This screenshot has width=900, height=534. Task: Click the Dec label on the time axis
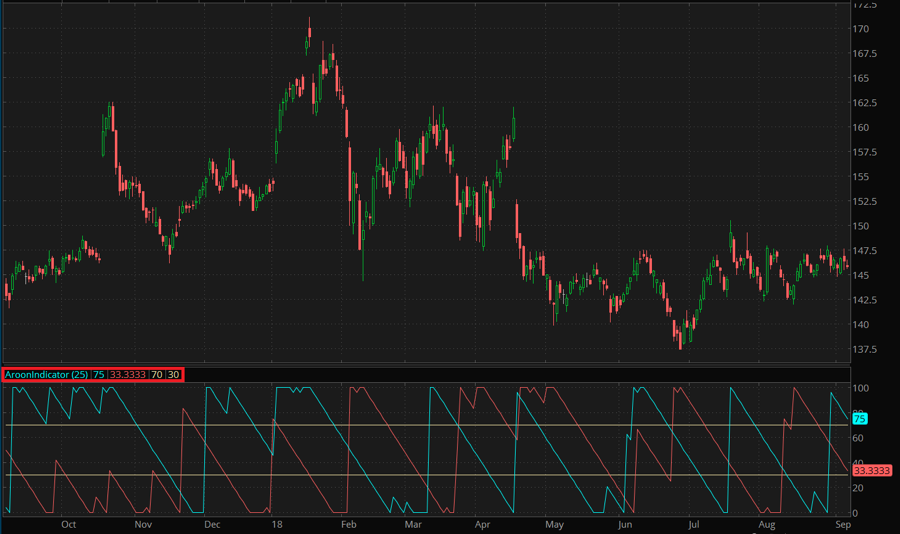(211, 523)
